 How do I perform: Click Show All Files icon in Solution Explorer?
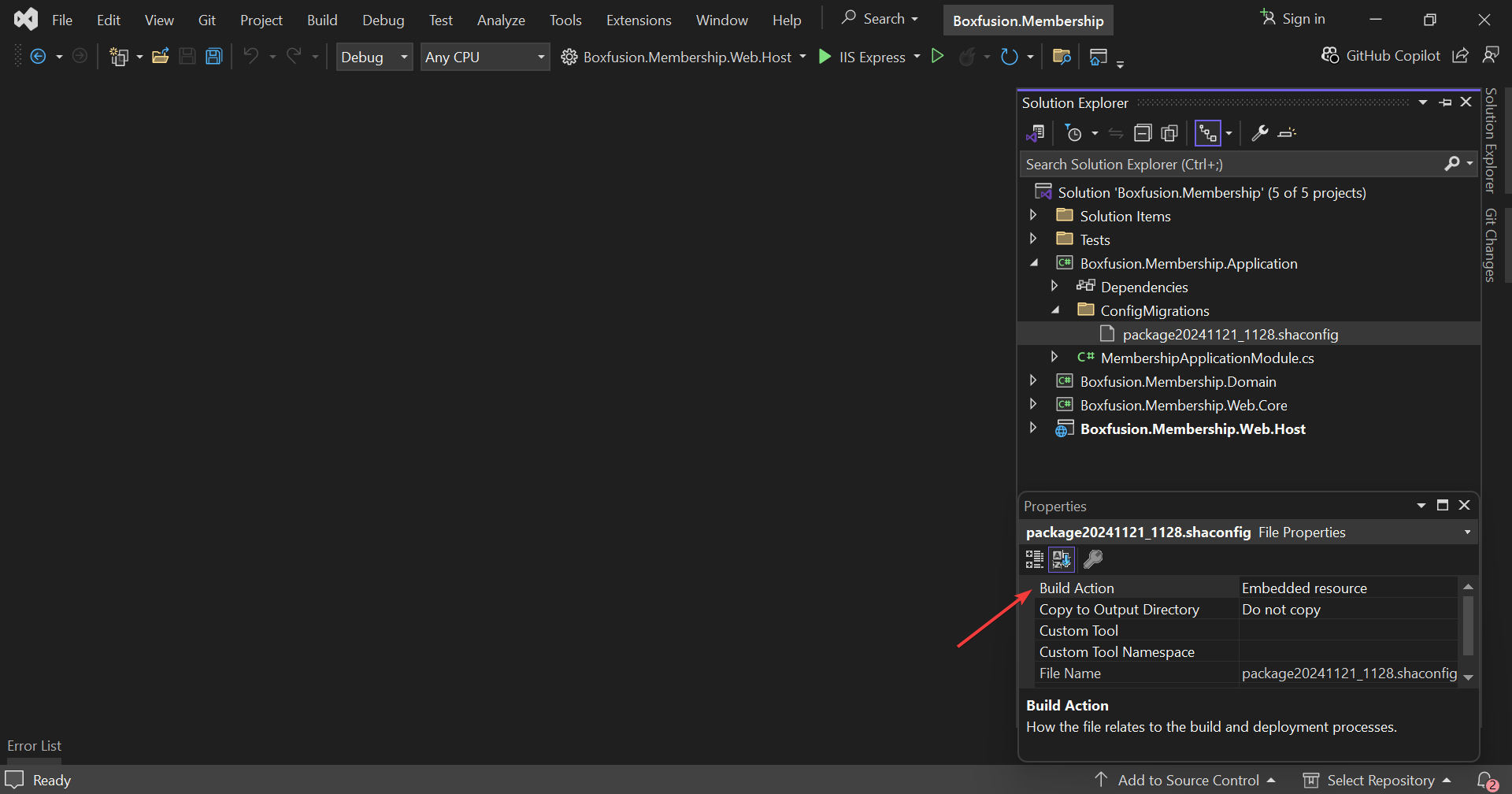(x=1169, y=133)
